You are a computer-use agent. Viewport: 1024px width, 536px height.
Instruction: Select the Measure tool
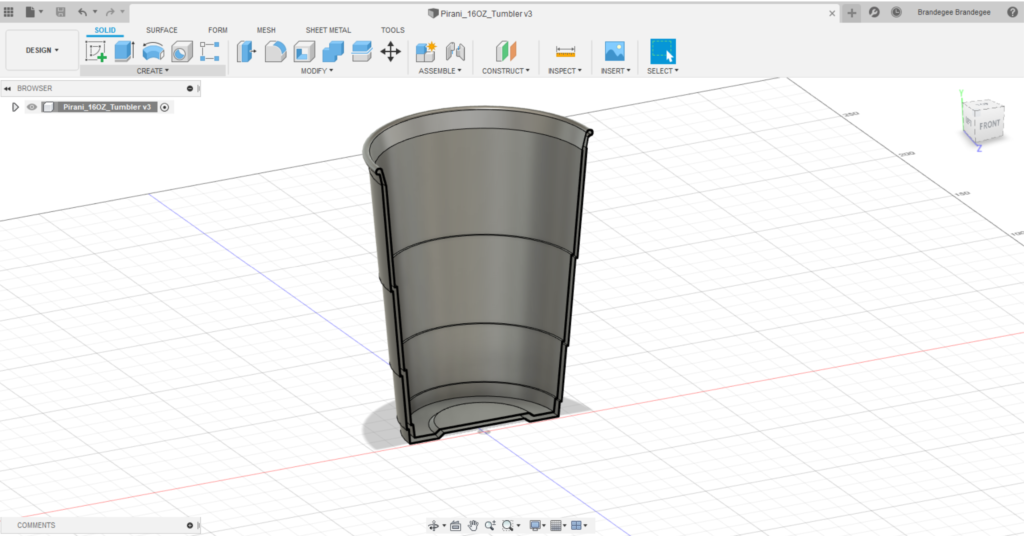pos(565,51)
